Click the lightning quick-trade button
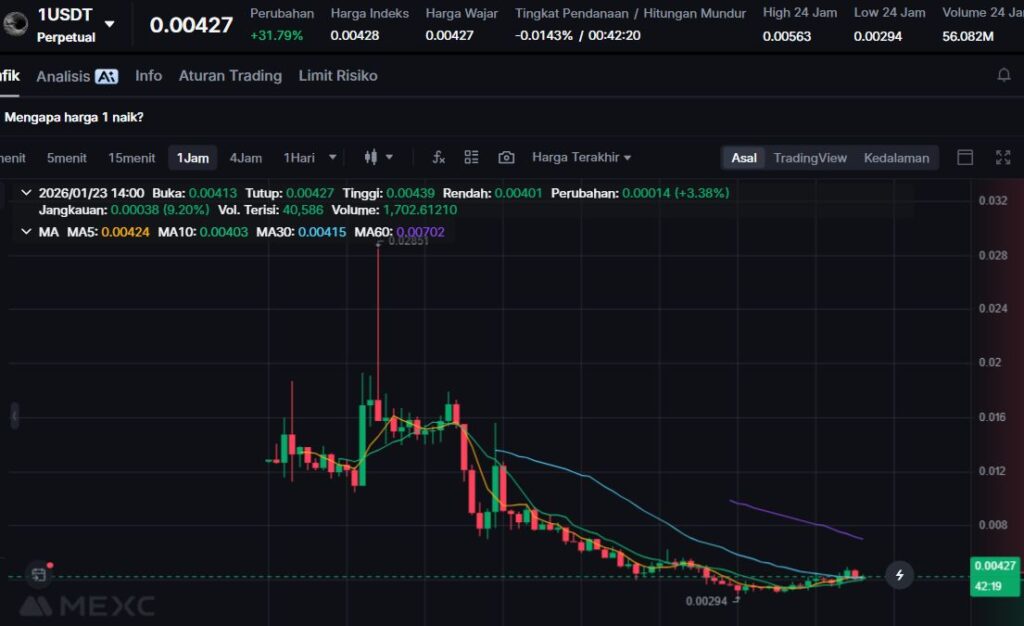Screen dimensions: 1024x626 (x=900, y=575)
